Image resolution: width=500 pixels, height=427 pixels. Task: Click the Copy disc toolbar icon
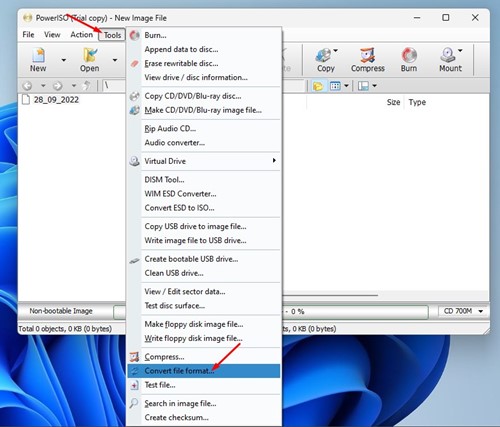(x=323, y=55)
